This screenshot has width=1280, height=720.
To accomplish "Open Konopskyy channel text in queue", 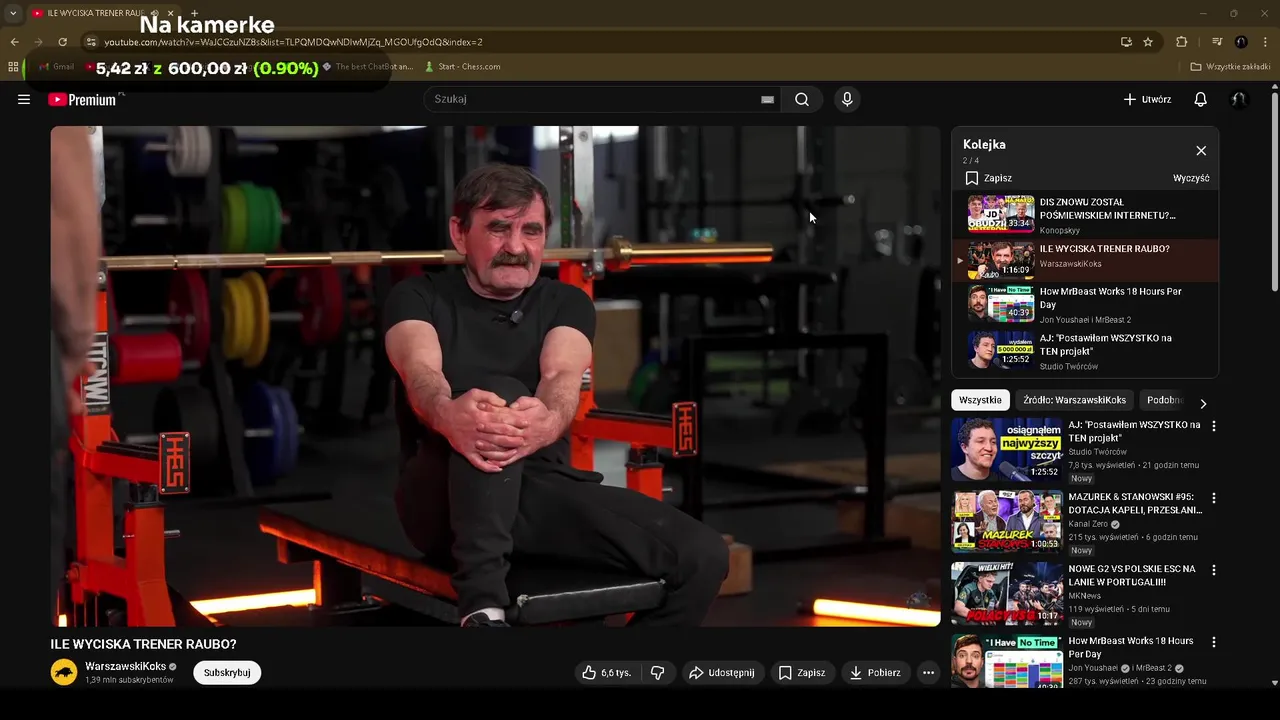I will click(x=1060, y=231).
